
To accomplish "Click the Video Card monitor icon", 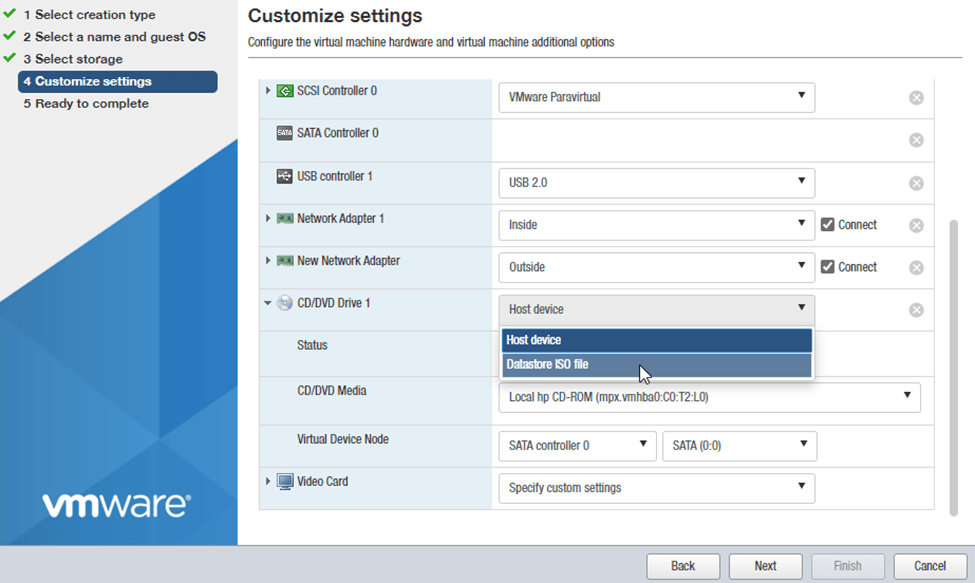I will [x=285, y=482].
